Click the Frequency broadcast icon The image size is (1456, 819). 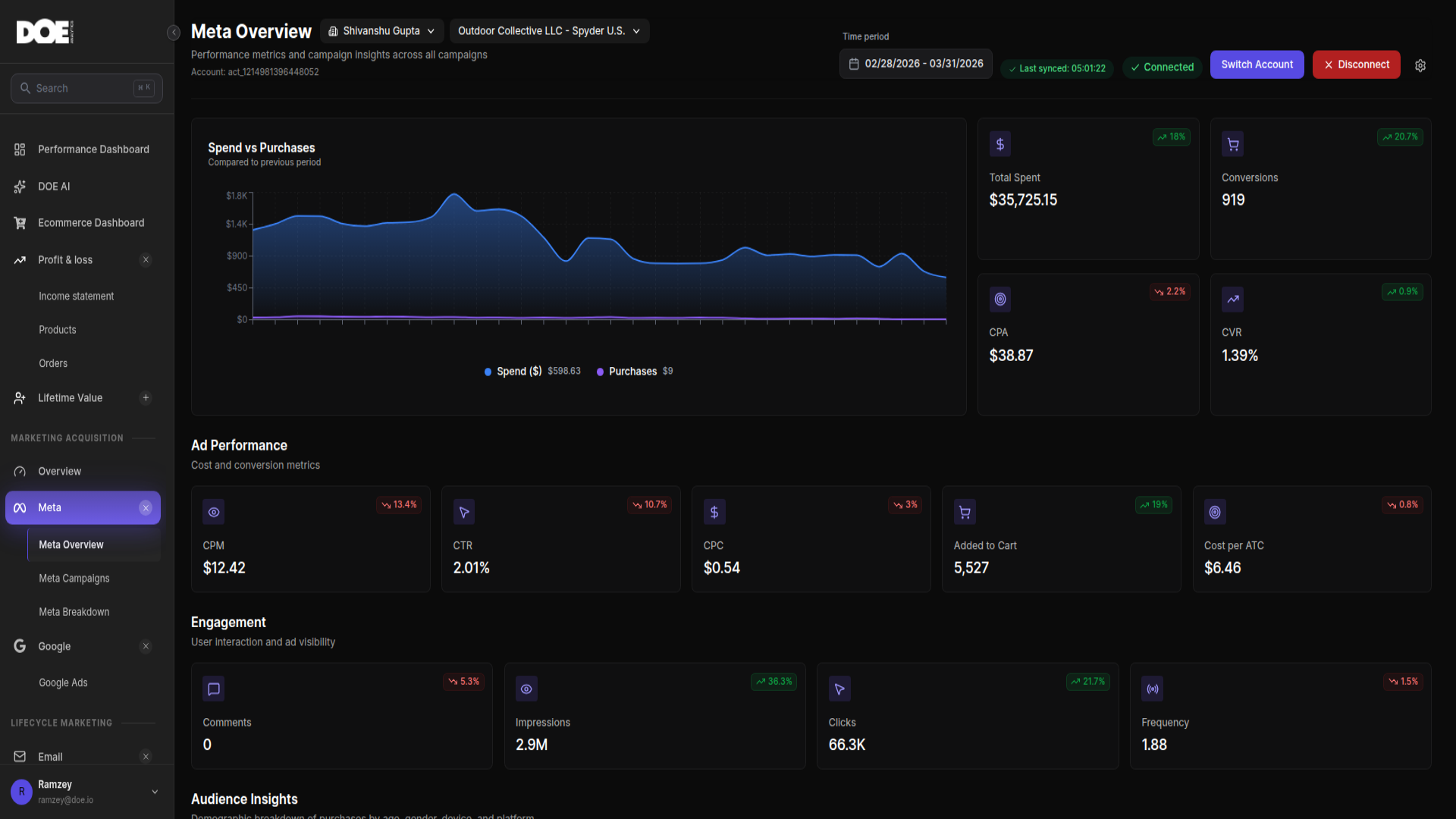pyautogui.click(x=1153, y=689)
